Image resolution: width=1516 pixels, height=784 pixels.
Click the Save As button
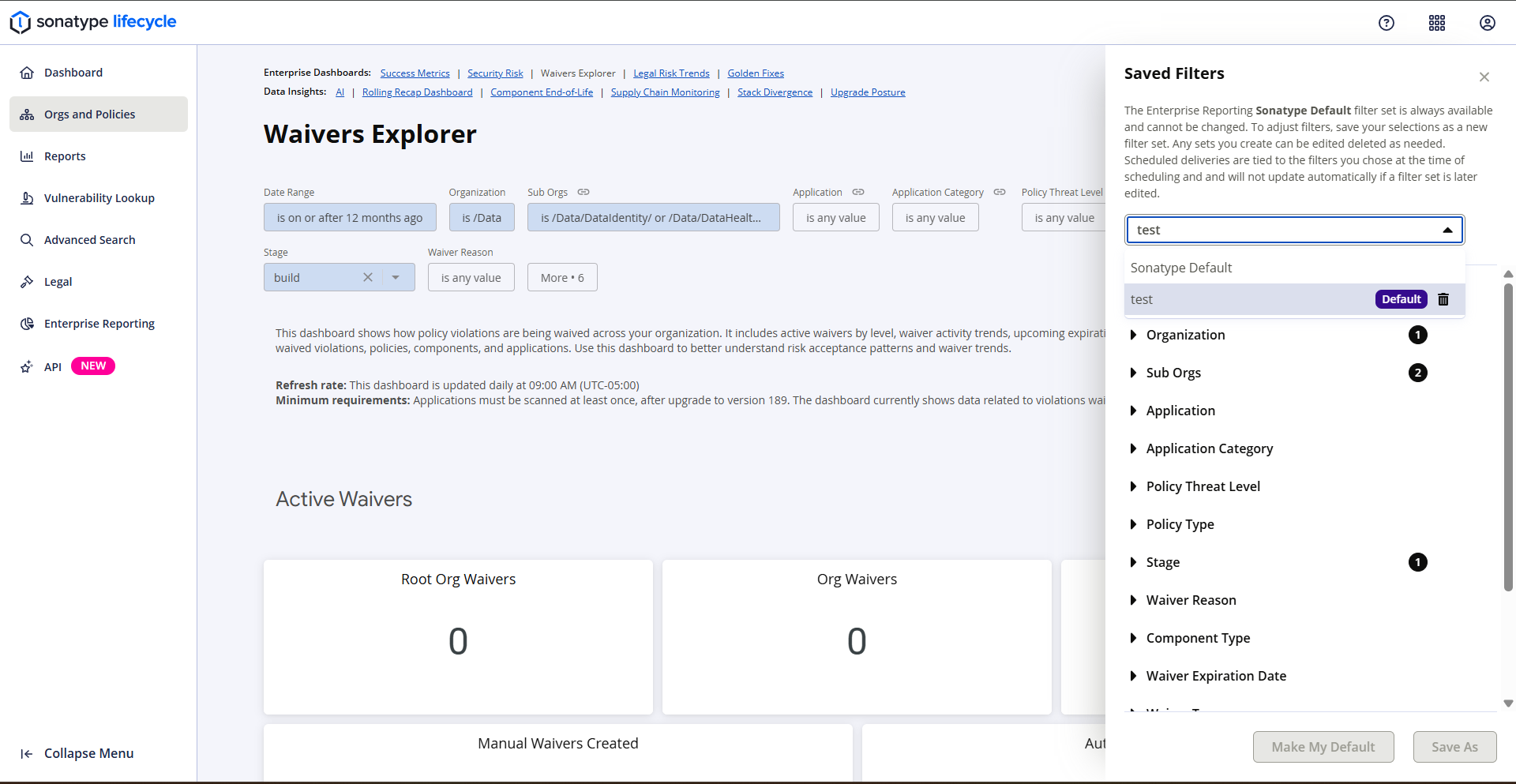coord(1454,747)
